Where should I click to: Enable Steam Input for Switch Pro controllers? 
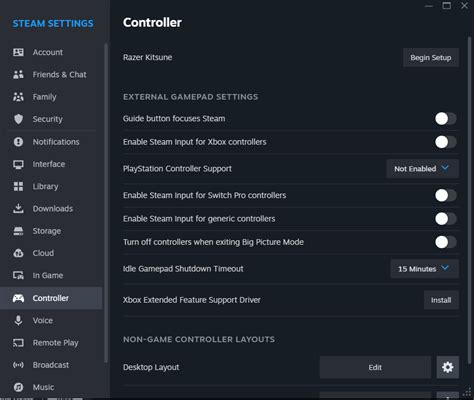[x=446, y=195]
